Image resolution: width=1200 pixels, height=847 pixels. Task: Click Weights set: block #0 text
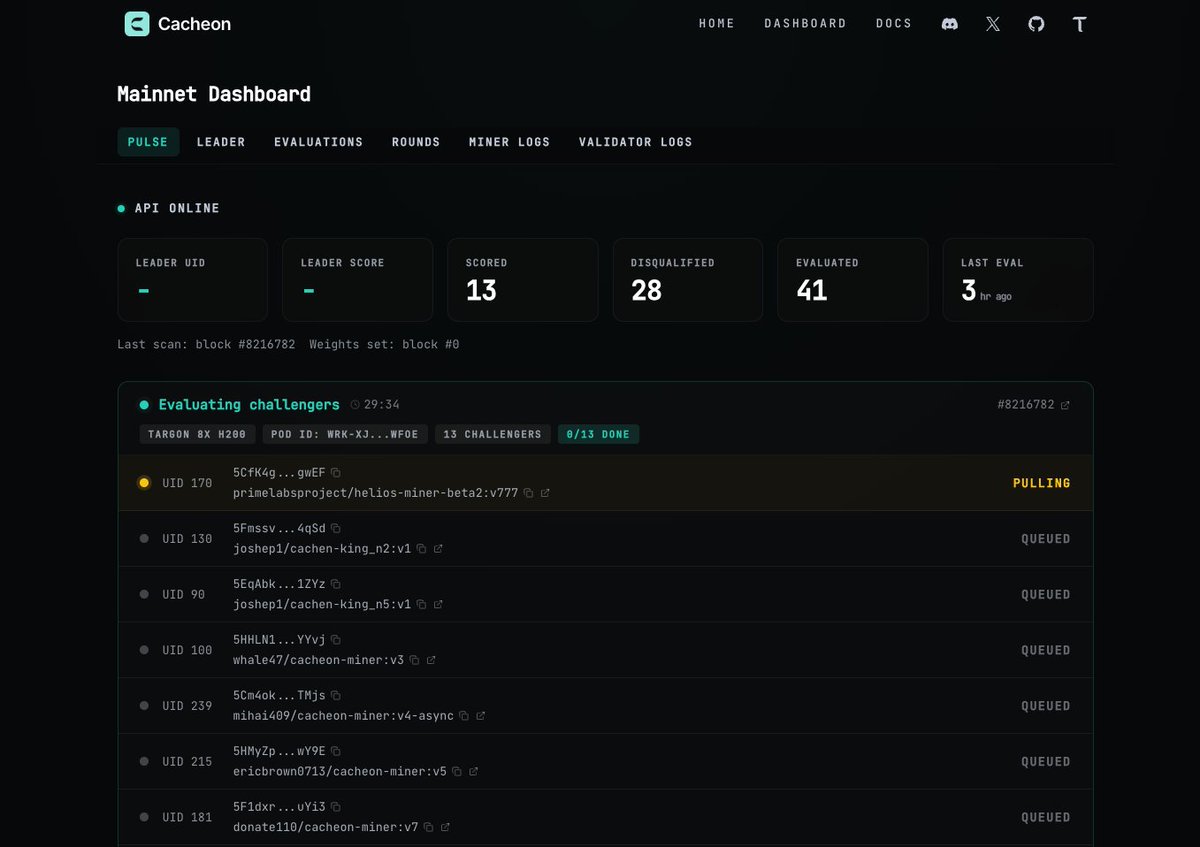(x=384, y=344)
